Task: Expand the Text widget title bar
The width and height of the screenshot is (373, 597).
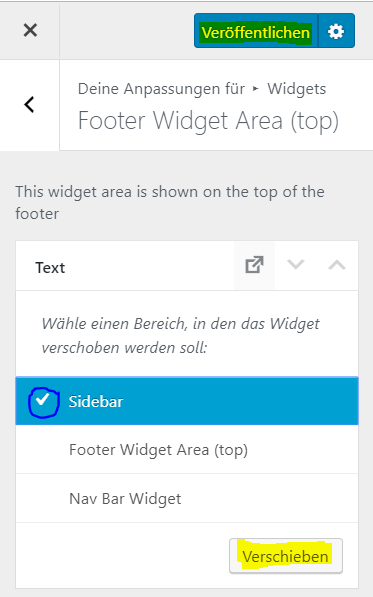Action: click(x=125, y=266)
